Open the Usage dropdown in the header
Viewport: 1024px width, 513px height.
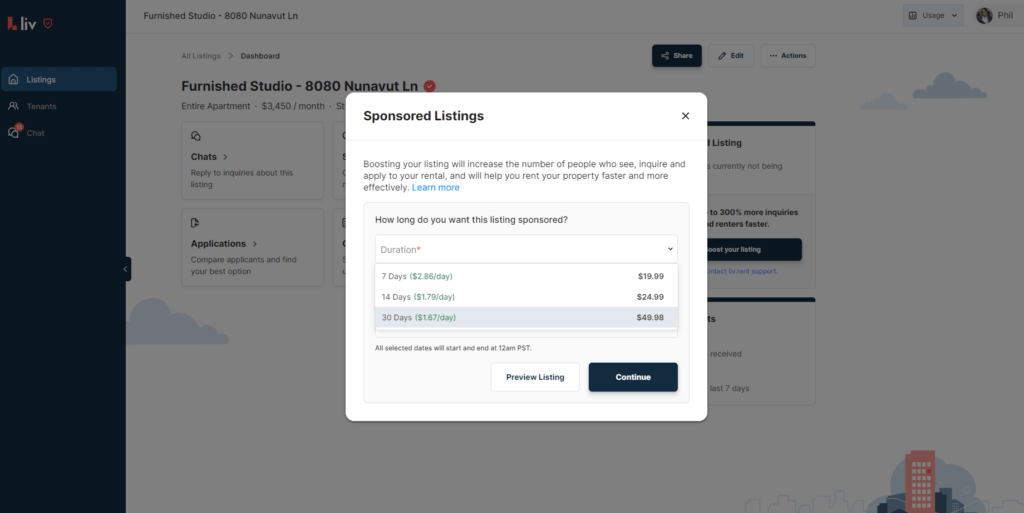click(933, 16)
